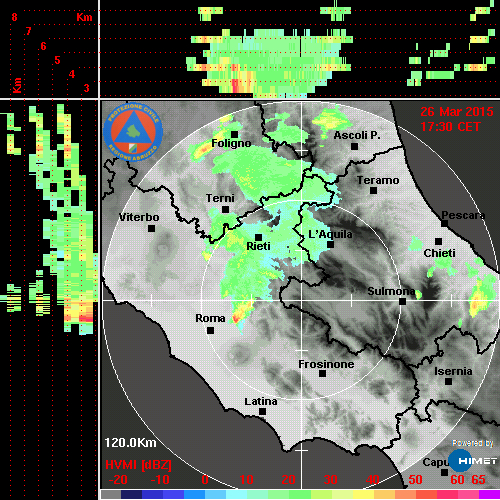Image resolution: width=500 pixels, height=500 pixels.
Task: Select the Viterbo city marker square
Action: click(152, 229)
